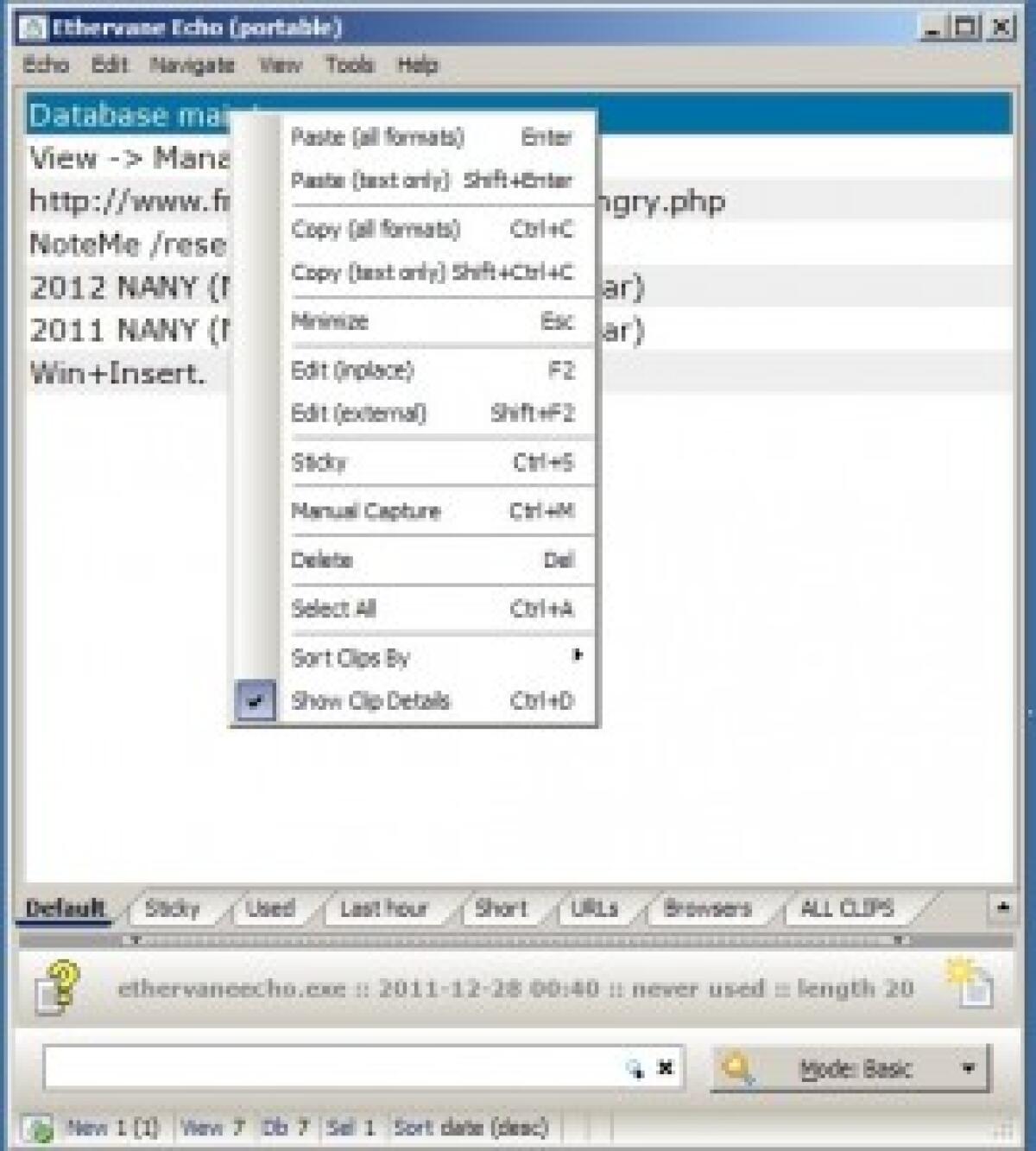Open the Tools menu
Screen dimensions: 1036x1151
[x=350, y=65]
